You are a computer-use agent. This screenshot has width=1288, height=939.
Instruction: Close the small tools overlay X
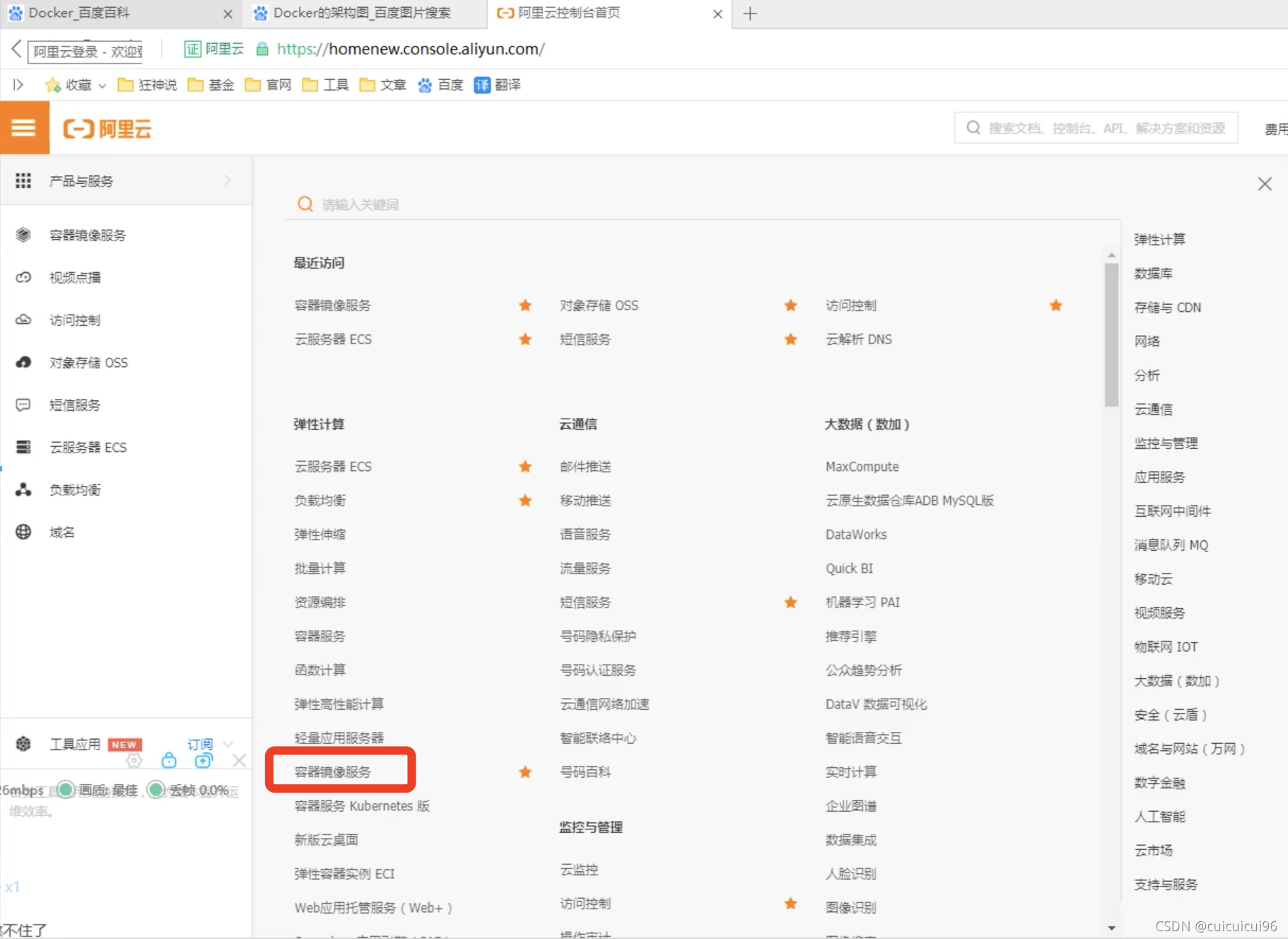point(239,760)
